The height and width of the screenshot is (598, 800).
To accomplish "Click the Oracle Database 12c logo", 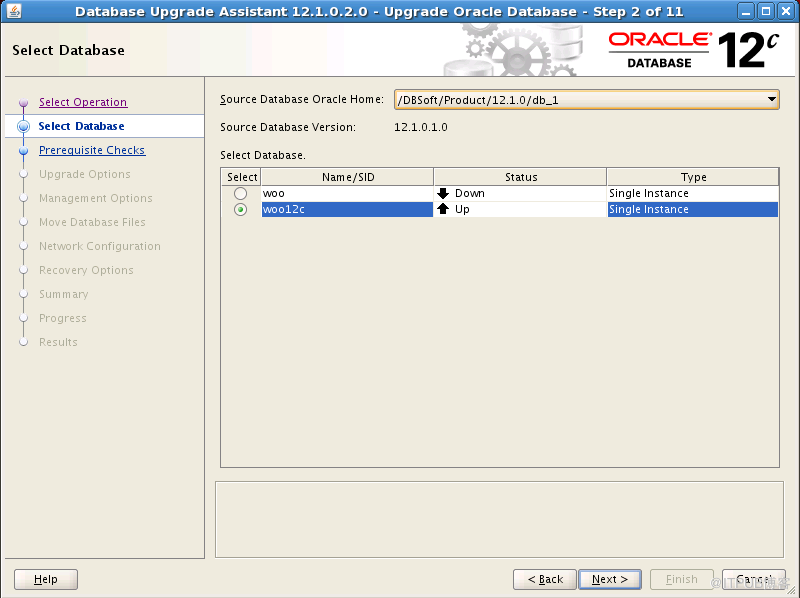I will (x=694, y=50).
